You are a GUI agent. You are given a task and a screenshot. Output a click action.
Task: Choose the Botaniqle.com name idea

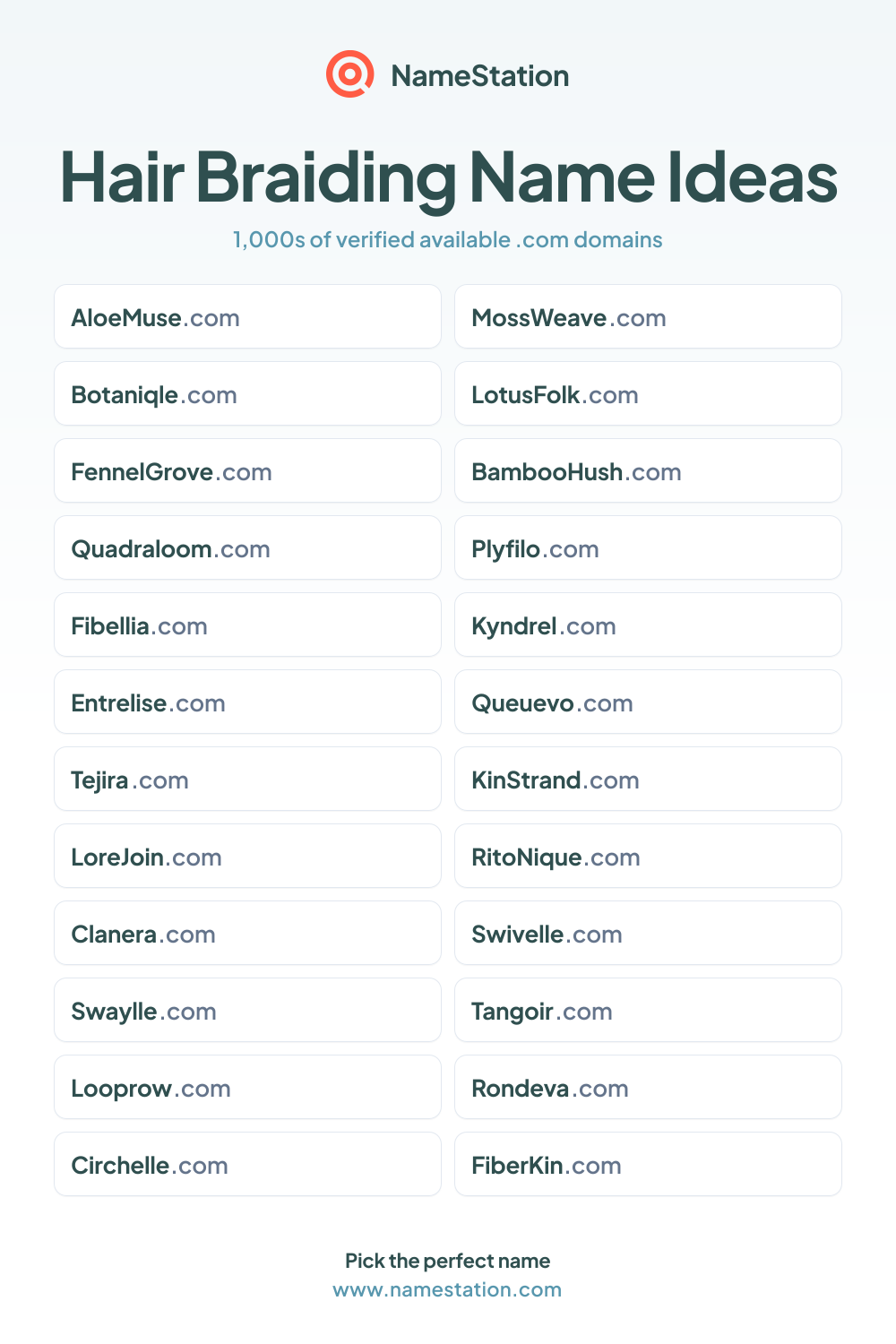pyautogui.click(x=247, y=393)
